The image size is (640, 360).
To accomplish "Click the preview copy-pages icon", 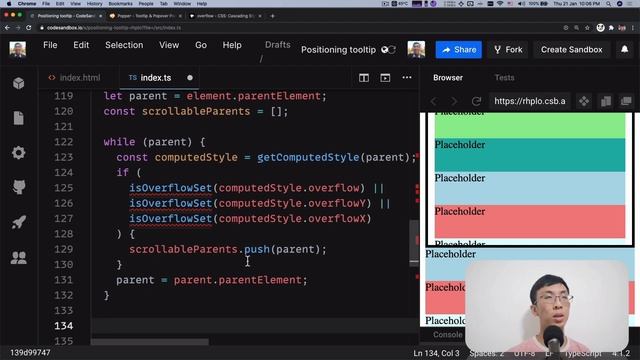I will (606, 101).
